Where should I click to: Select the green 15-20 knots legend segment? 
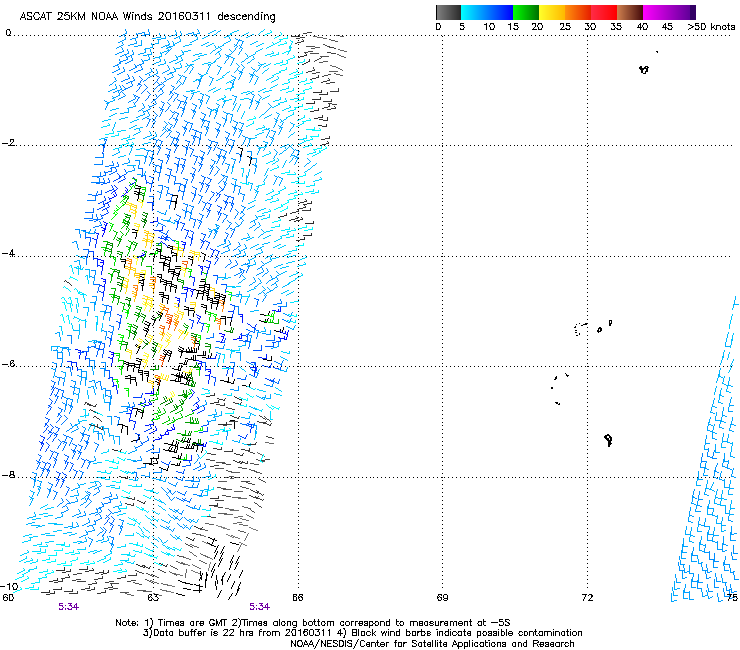pos(526,12)
